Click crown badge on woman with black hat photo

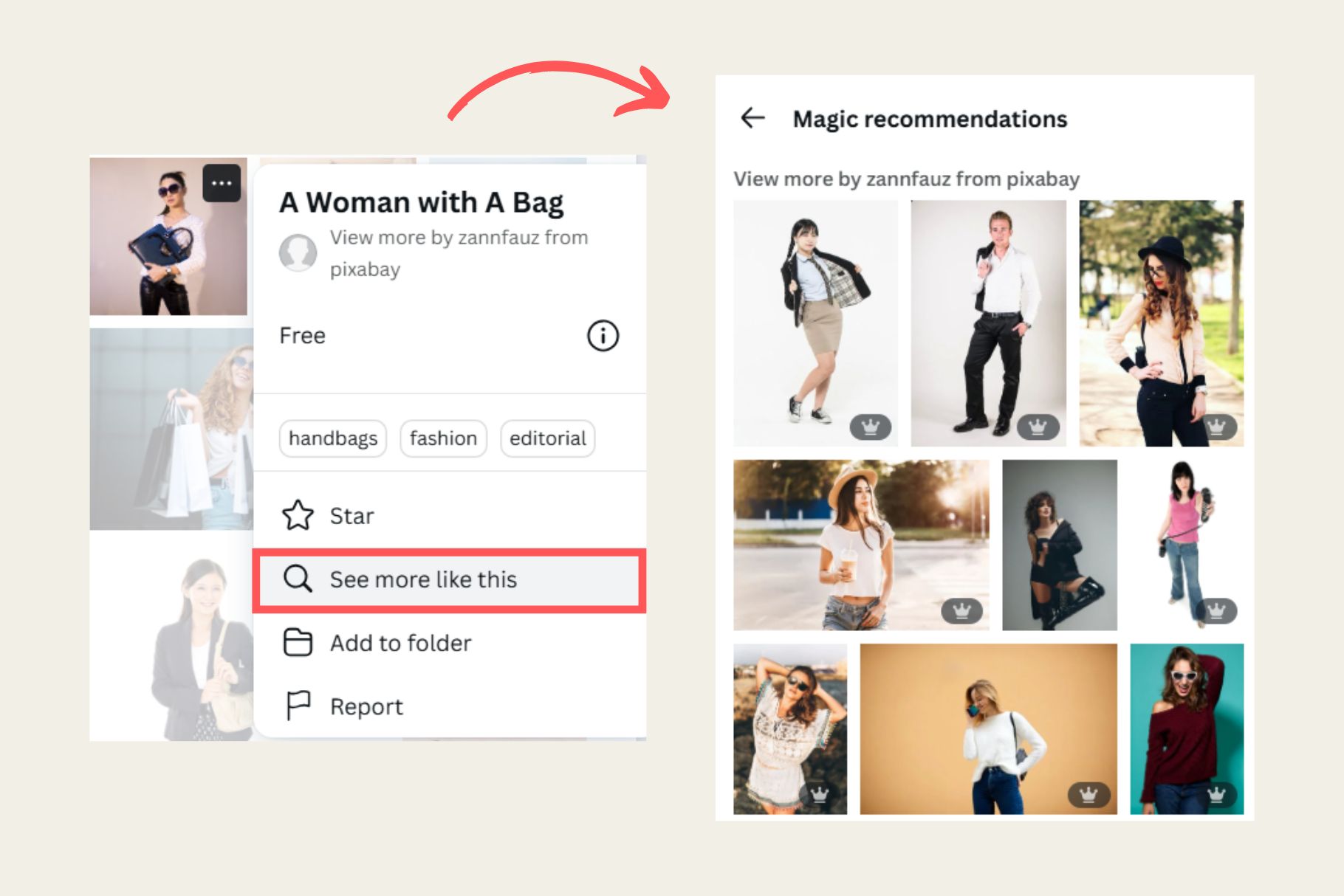click(x=1217, y=427)
